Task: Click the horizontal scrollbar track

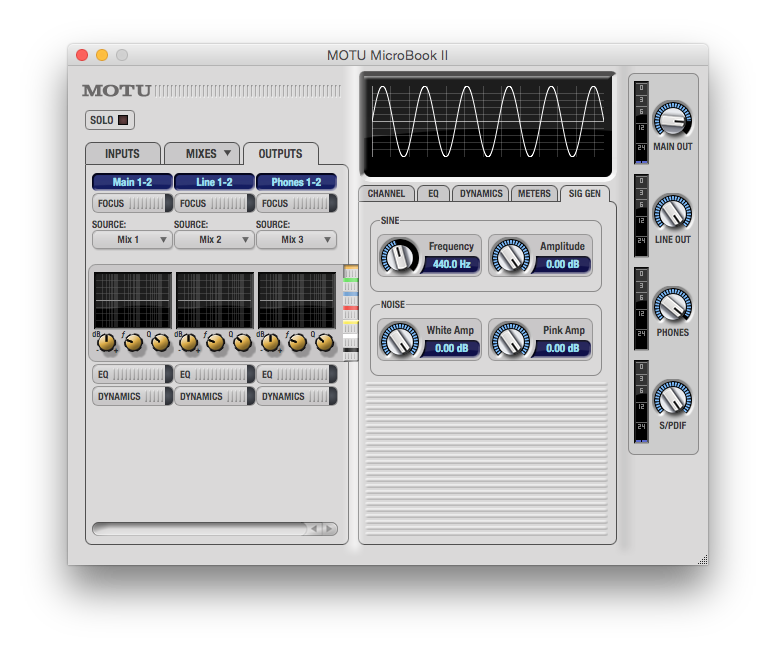Action: click(199, 529)
